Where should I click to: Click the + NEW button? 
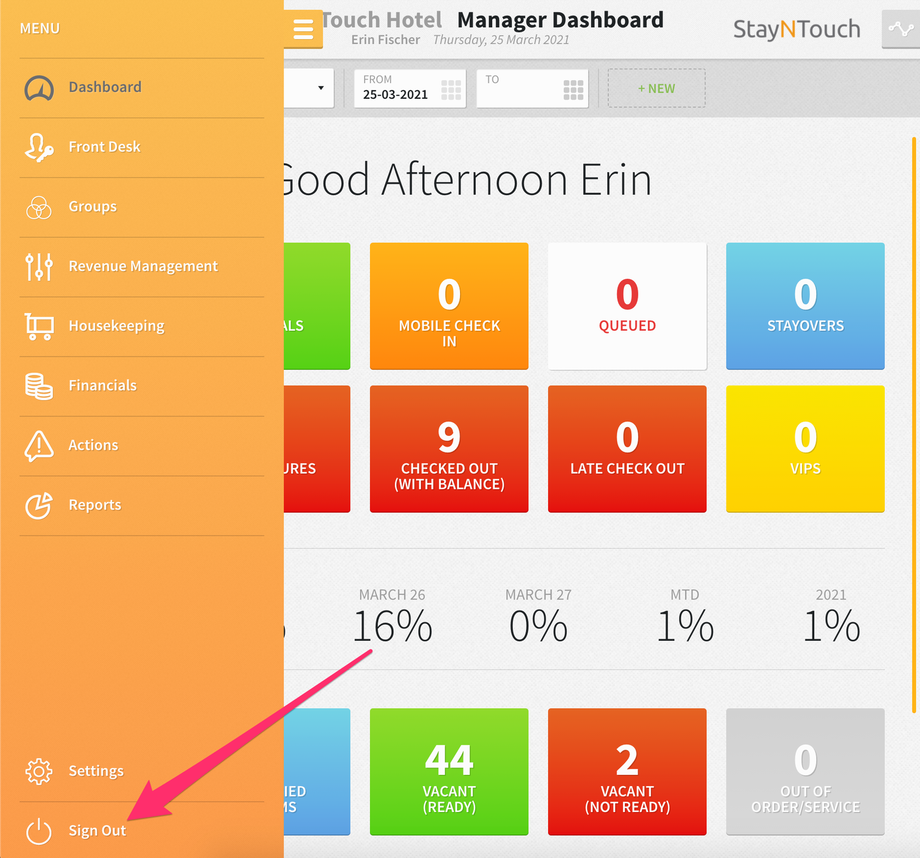(657, 89)
